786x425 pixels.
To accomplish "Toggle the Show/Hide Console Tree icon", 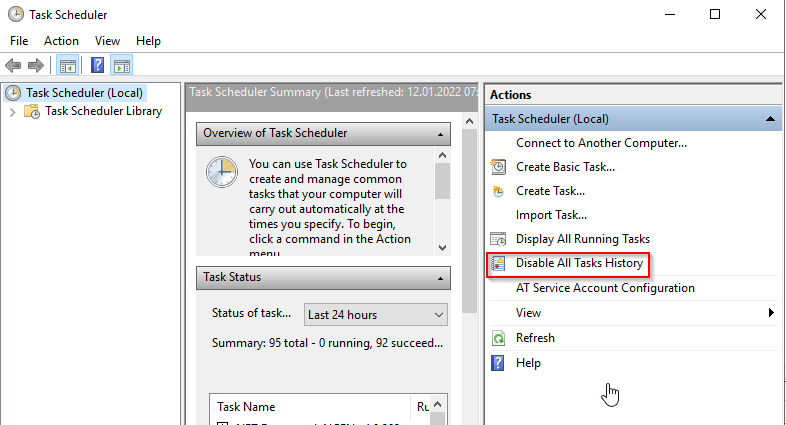I will point(67,66).
